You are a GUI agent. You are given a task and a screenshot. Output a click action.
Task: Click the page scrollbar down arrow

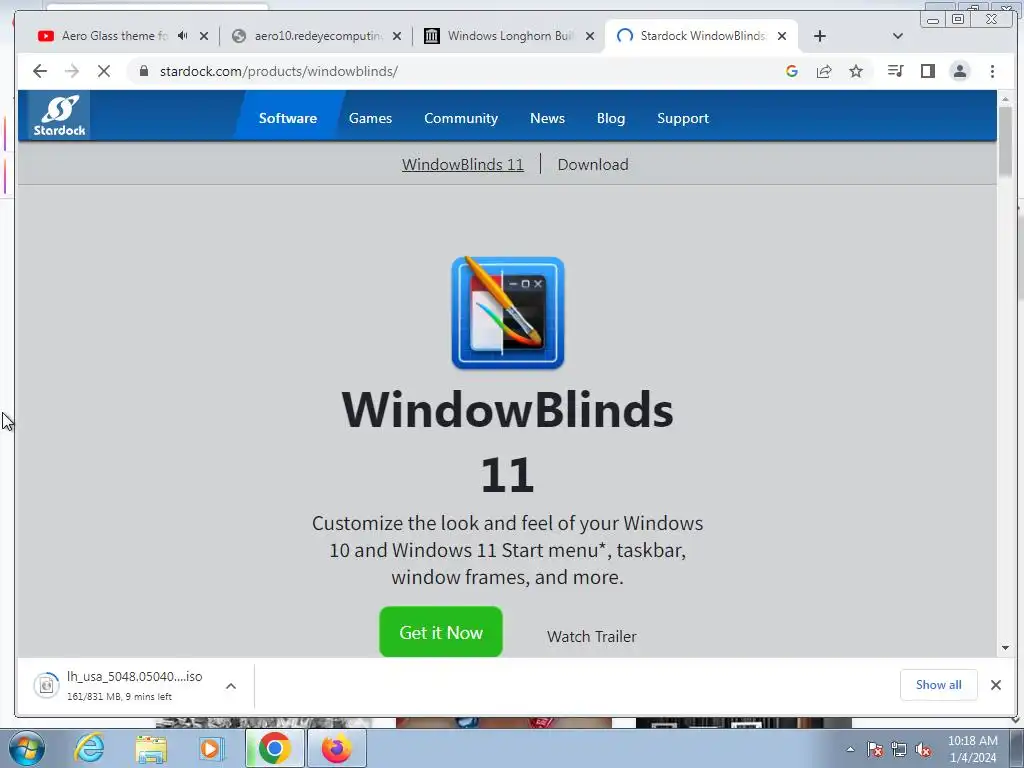pyautogui.click(x=1005, y=648)
